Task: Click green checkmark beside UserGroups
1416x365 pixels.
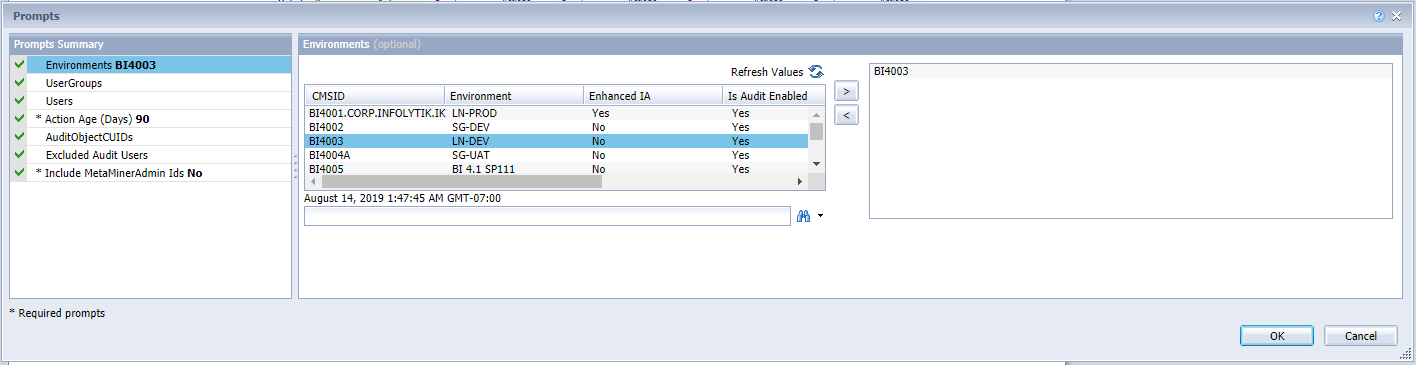Action: click(x=20, y=82)
